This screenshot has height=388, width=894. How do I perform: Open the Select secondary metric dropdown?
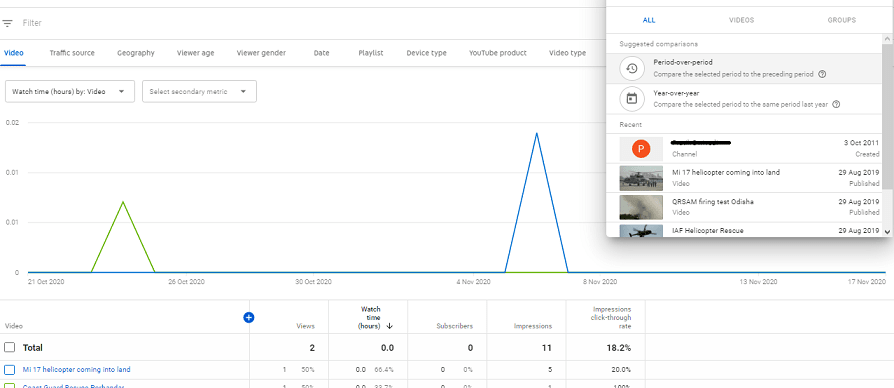199,91
